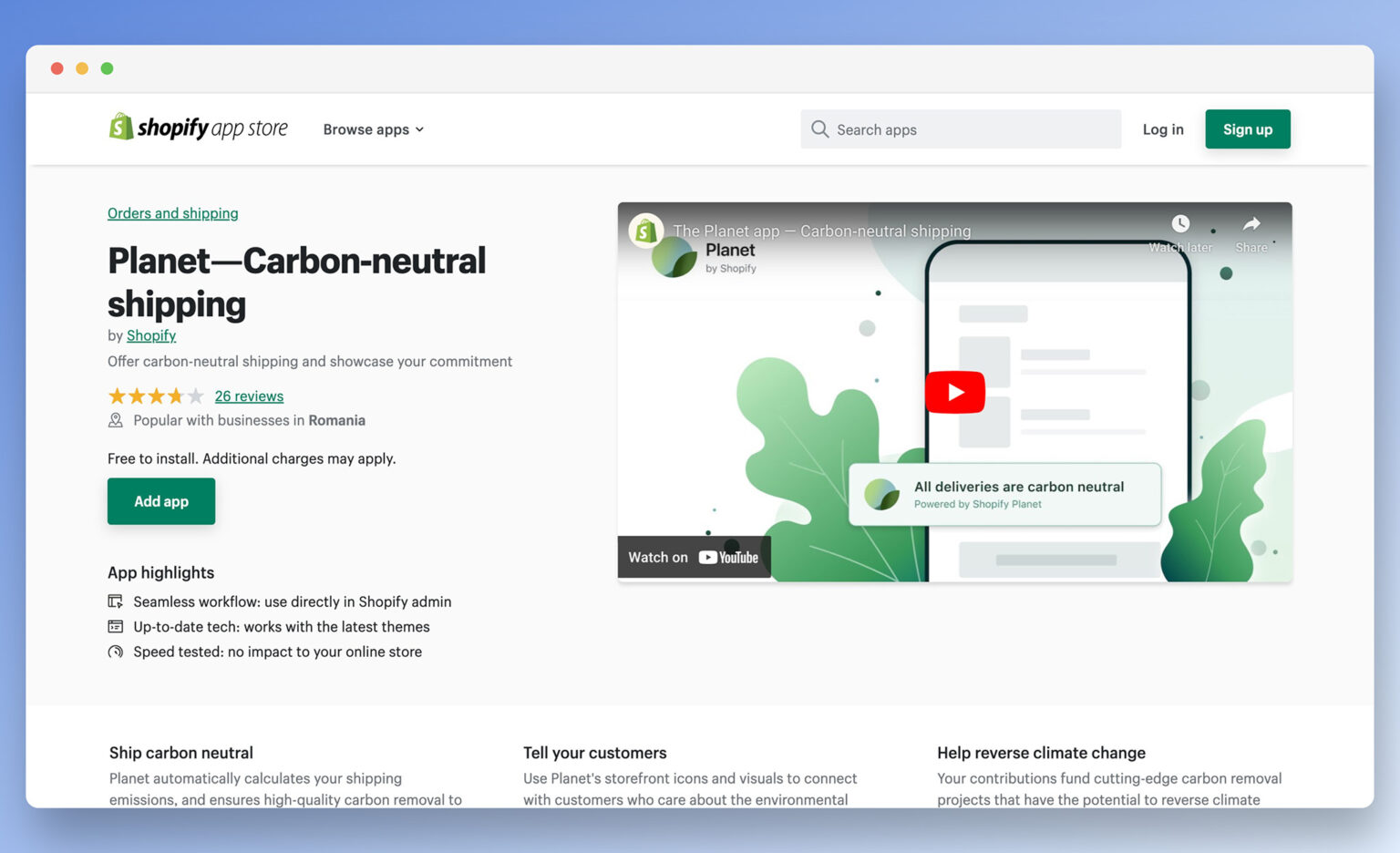Open the Log in page
The height and width of the screenshot is (853, 1400).
[1162, 129]
